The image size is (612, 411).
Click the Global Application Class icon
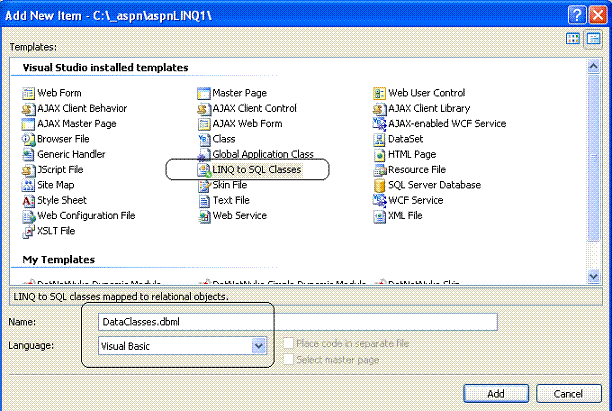[204, 155]
